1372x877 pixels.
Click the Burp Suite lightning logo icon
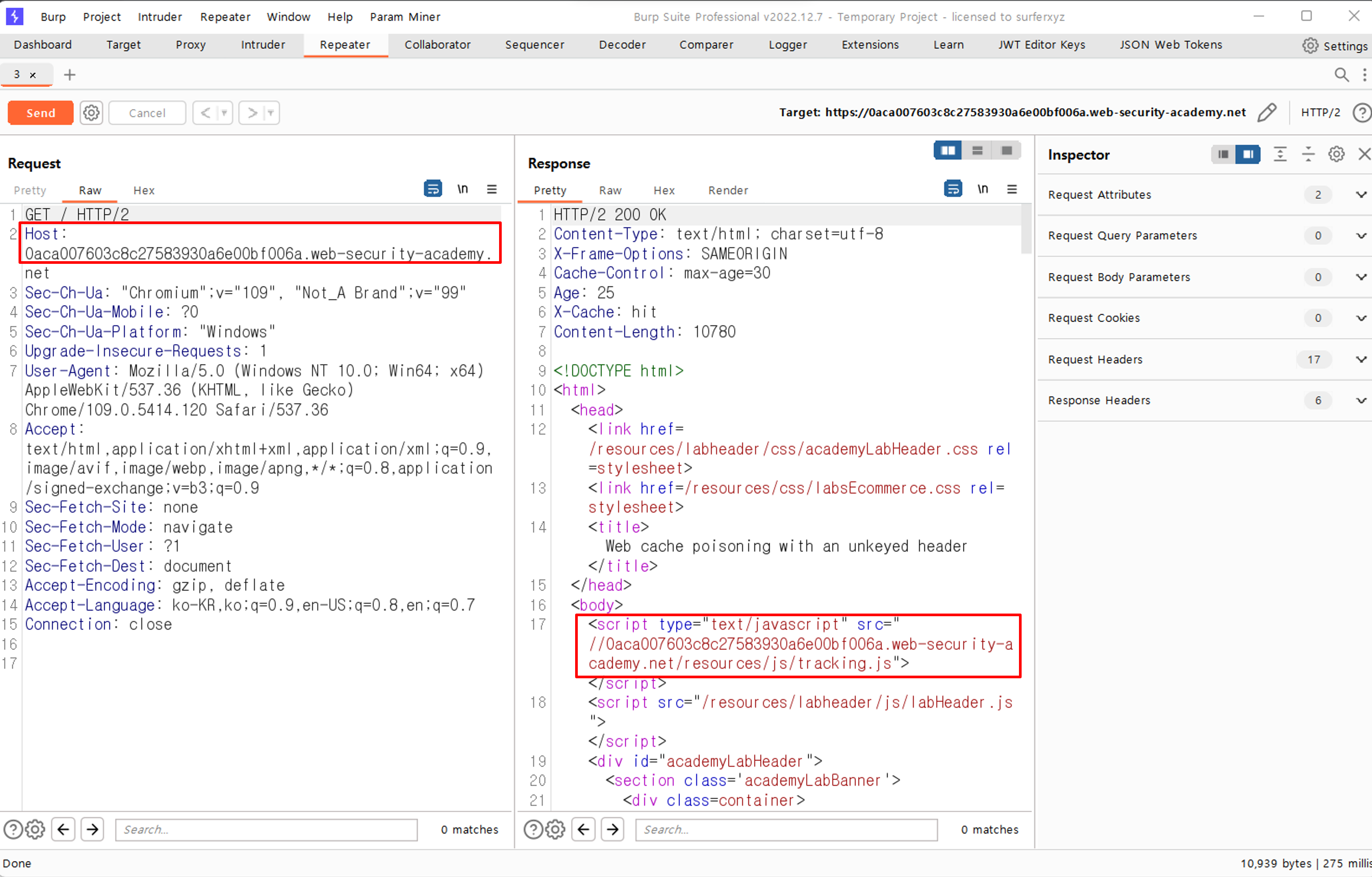pyautogui.click(x=14, y=17)
